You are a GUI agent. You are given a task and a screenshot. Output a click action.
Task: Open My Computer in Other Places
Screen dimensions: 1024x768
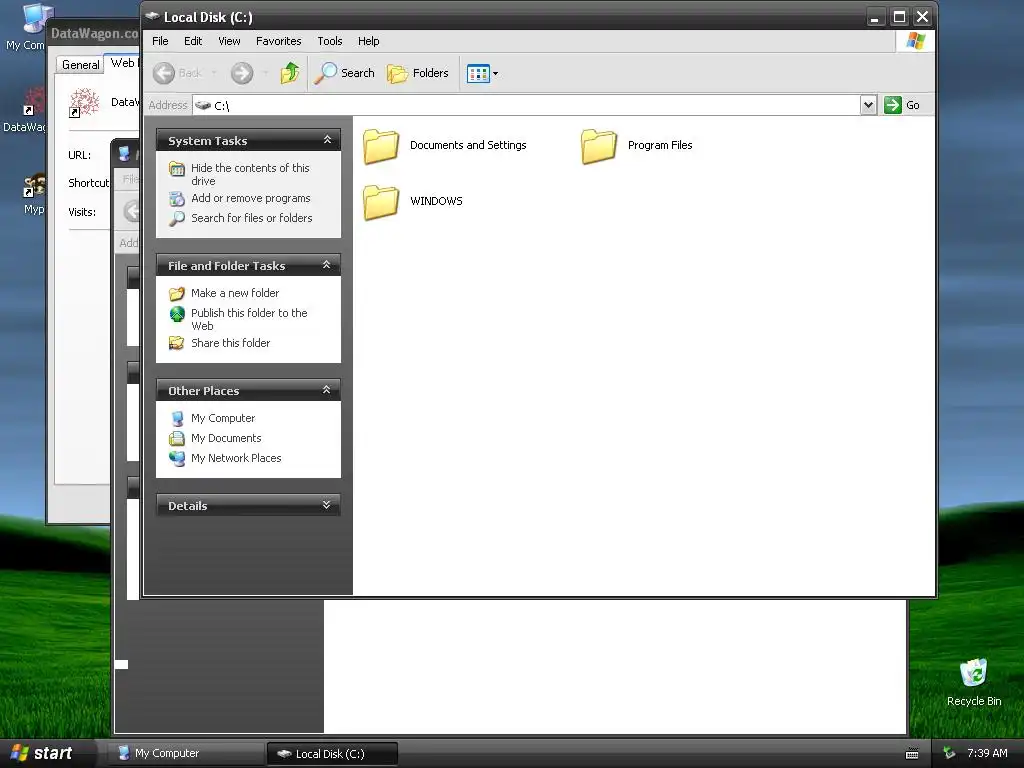click(x=223, y=418)
